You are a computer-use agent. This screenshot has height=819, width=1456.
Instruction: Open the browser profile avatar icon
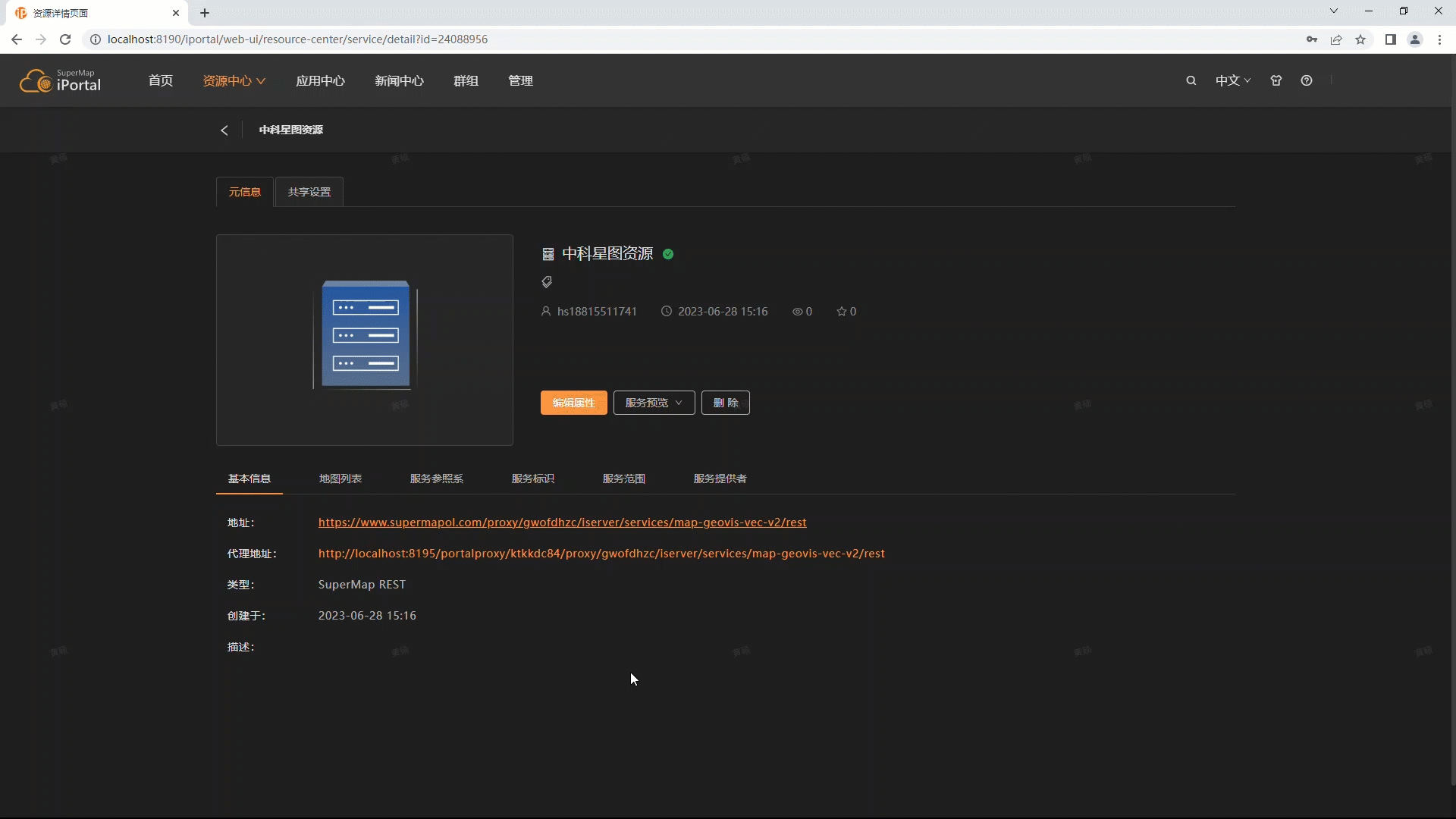click(x=1415, y=39)
